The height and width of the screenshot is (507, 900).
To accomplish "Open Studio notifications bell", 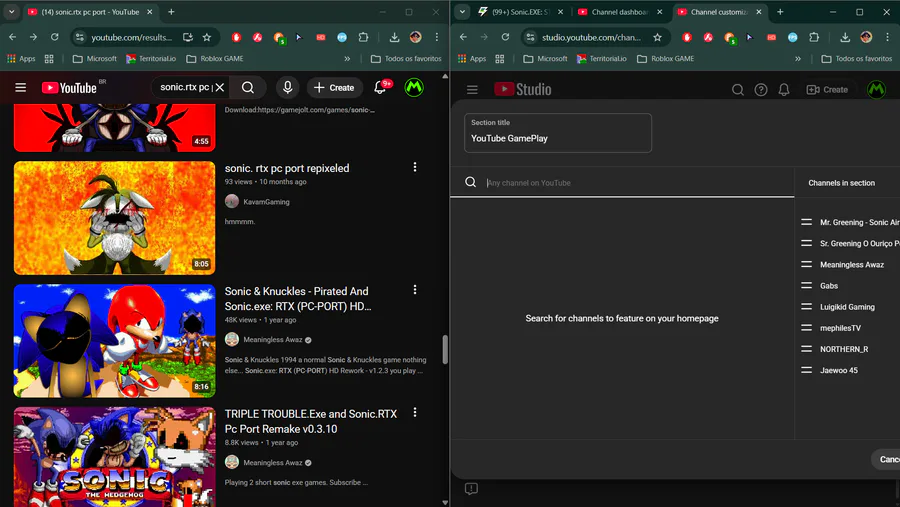I will (784, 90).
